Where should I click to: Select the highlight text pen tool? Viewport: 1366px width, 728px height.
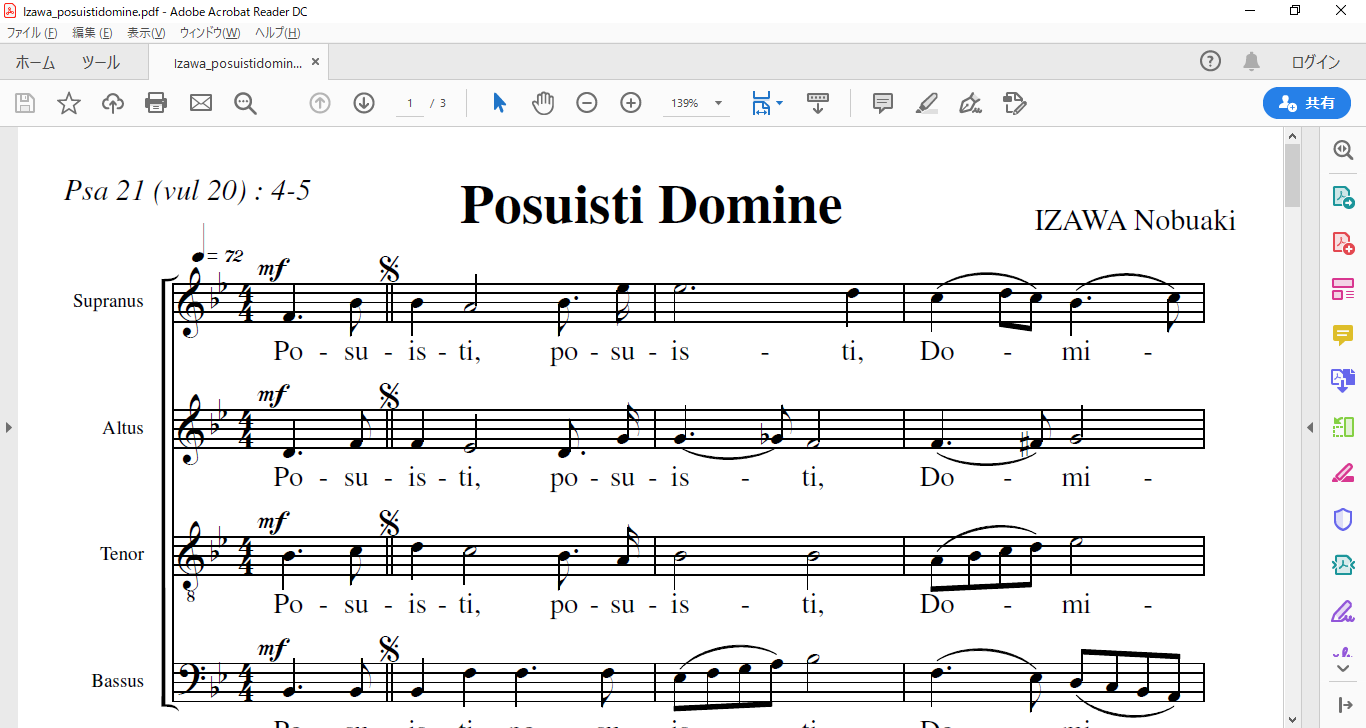[x=927, y=103]
